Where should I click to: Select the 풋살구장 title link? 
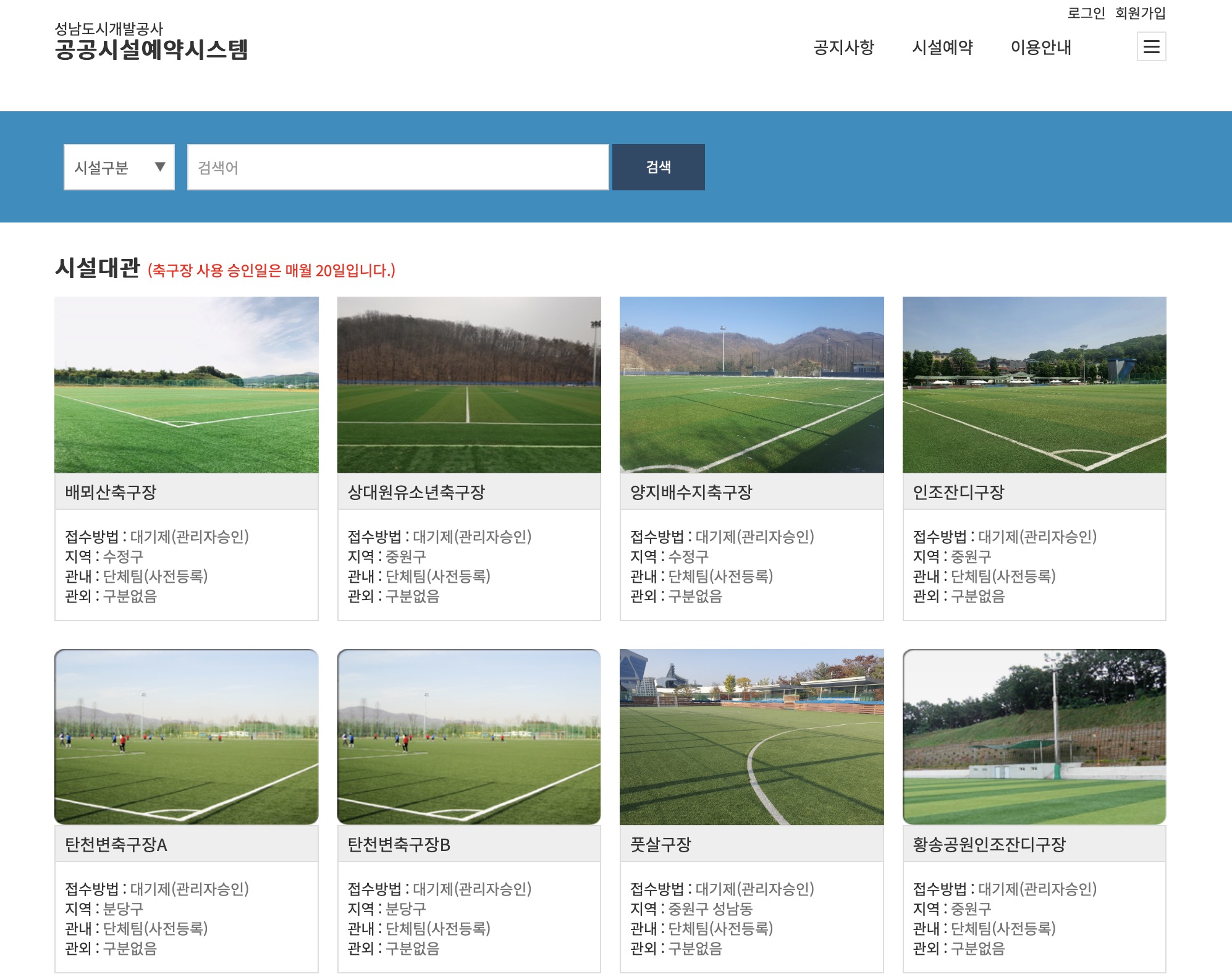[661, 844]
